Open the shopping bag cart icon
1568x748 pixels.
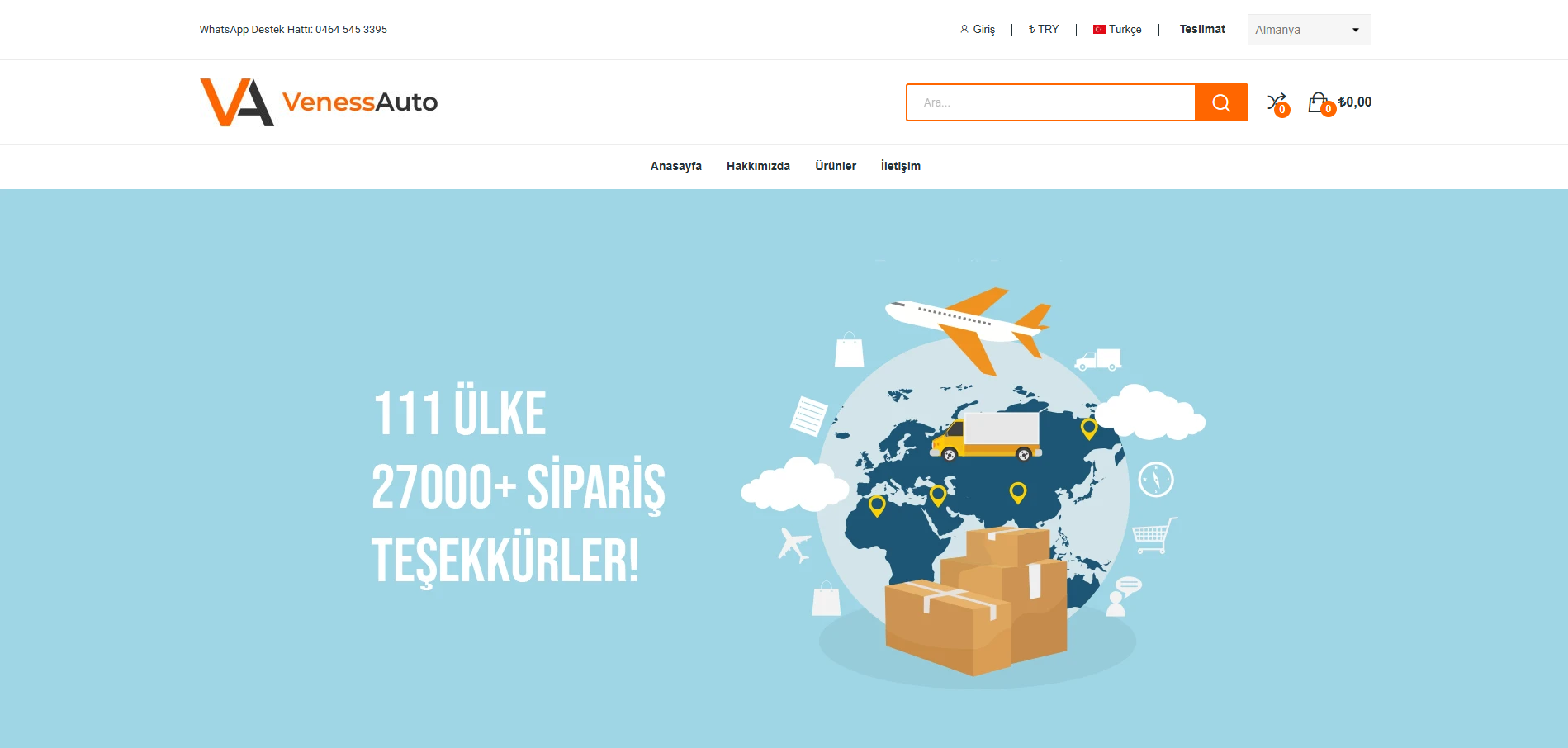1318,102
